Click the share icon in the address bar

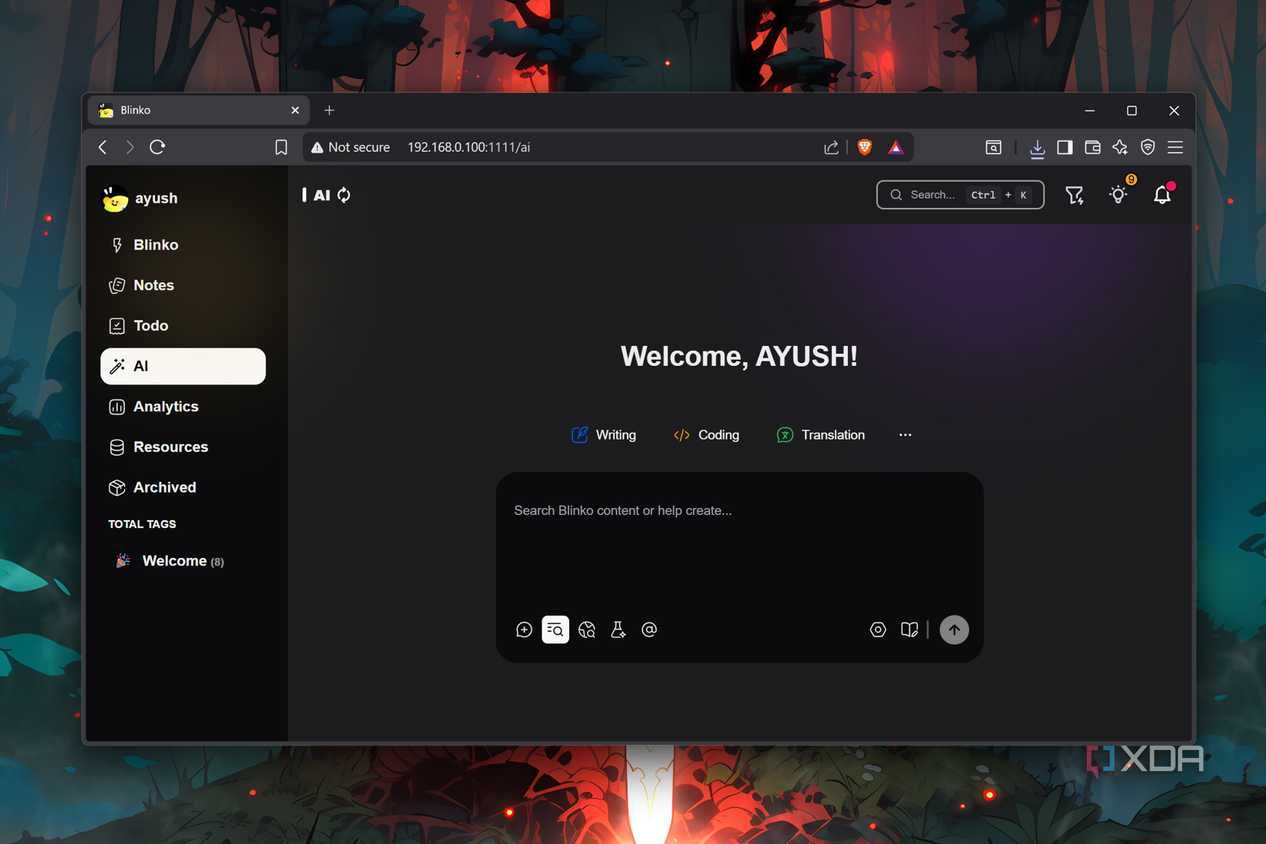click(831, 147)
